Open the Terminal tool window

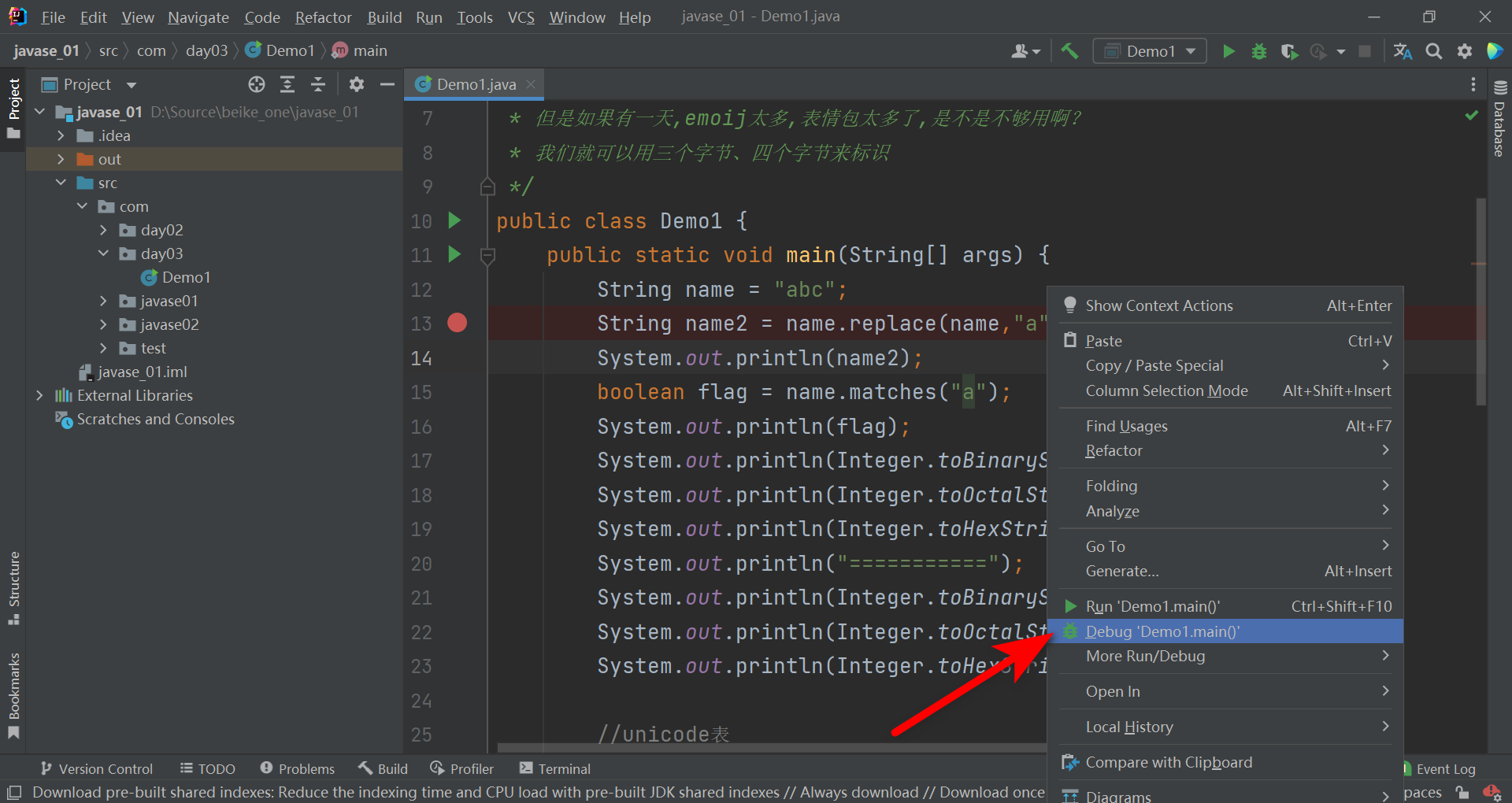(555, 768)
